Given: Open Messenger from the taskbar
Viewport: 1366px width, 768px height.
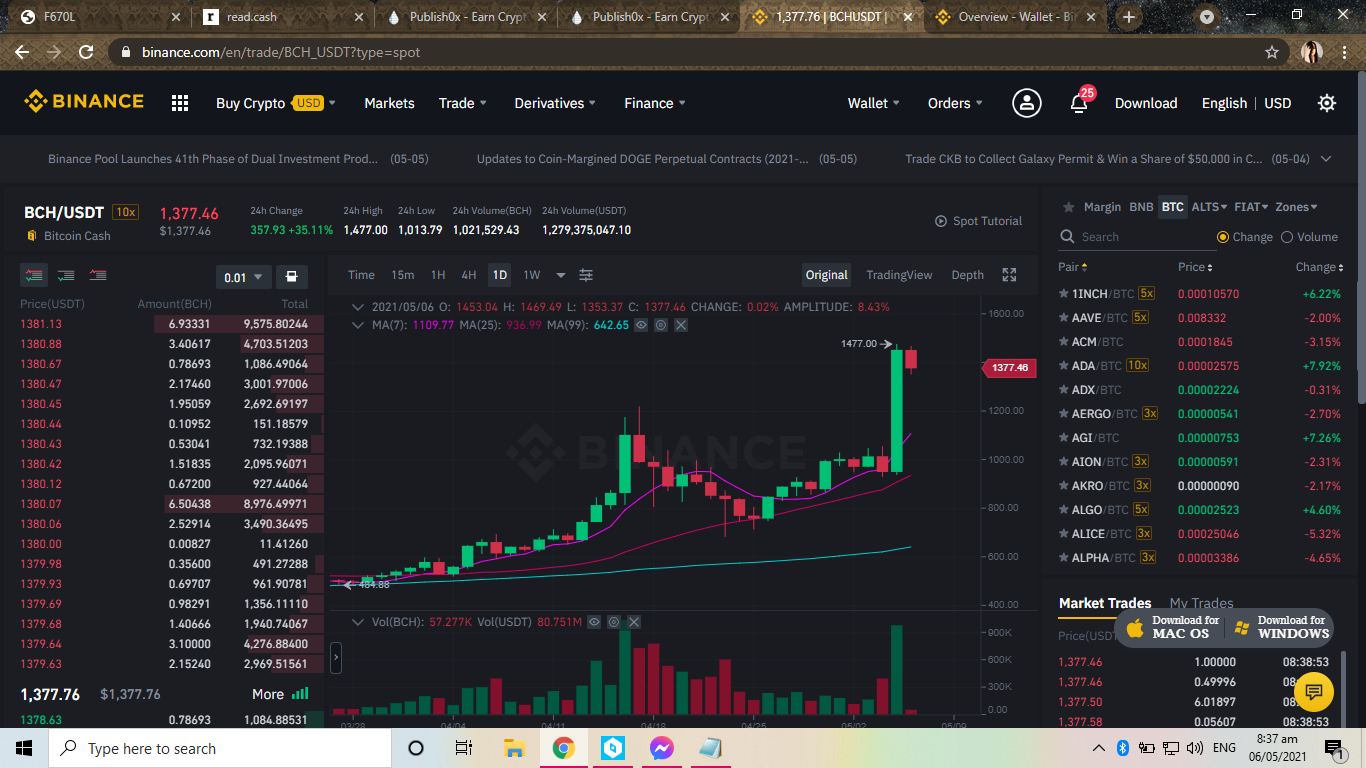Looking at the screenshot, I should tap(661, 748).
